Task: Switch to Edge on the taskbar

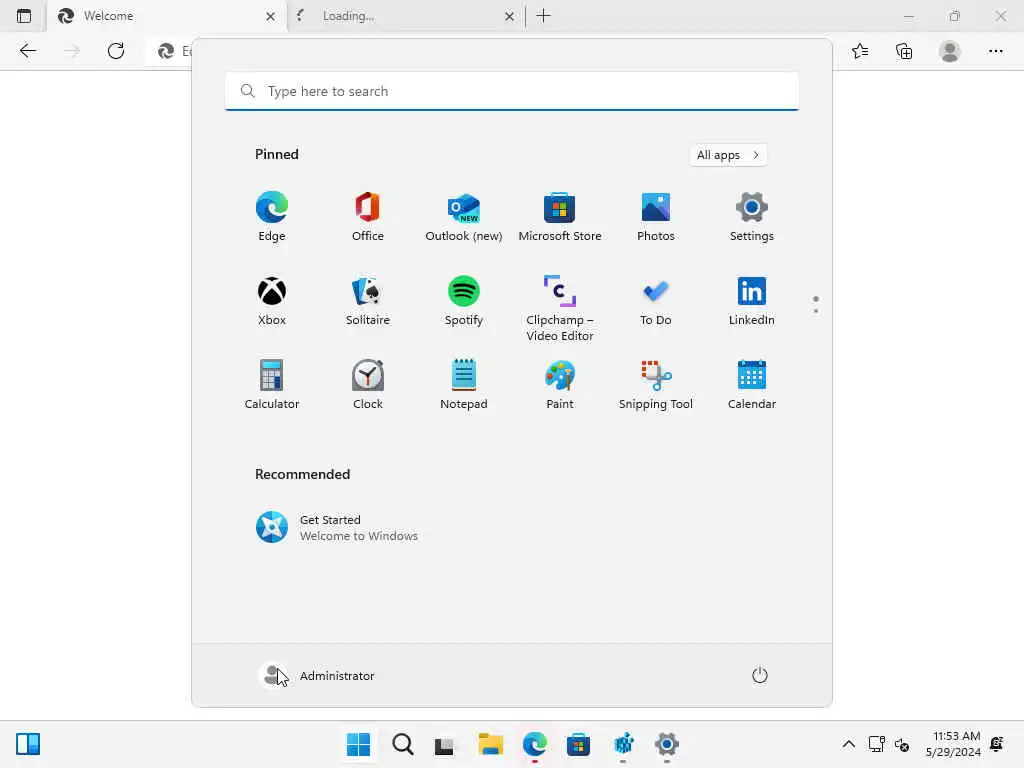Action: 535,744
